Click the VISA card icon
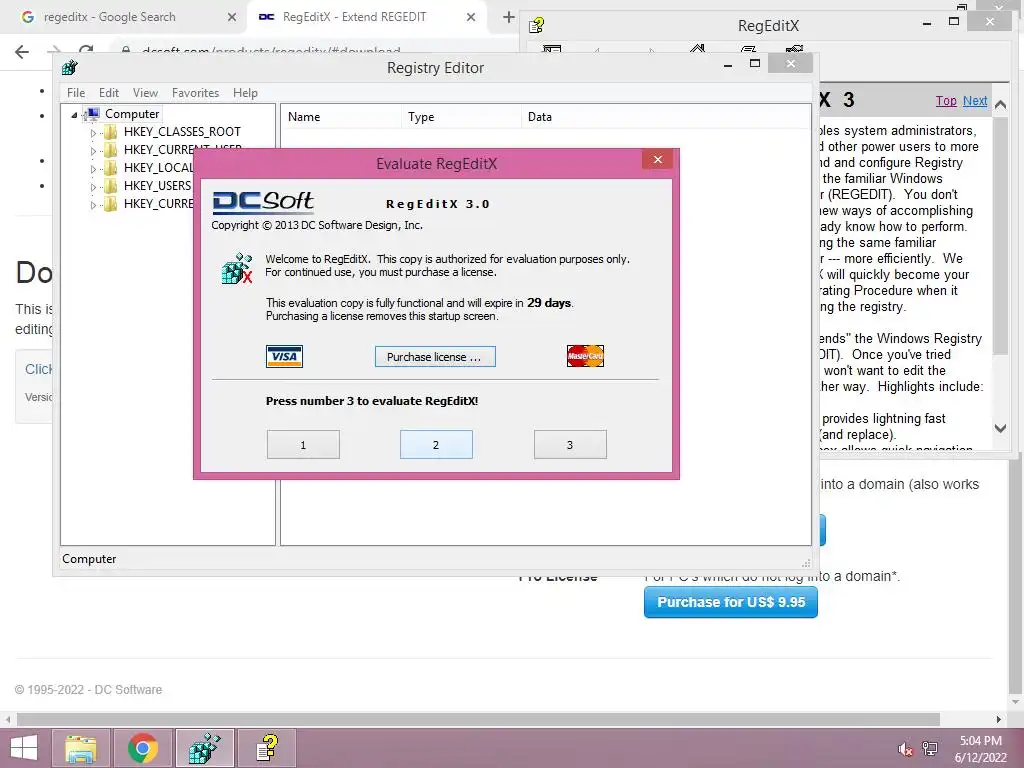This screenshot has width=1024, height=768. pyautogui.click(x=284, y=357)
